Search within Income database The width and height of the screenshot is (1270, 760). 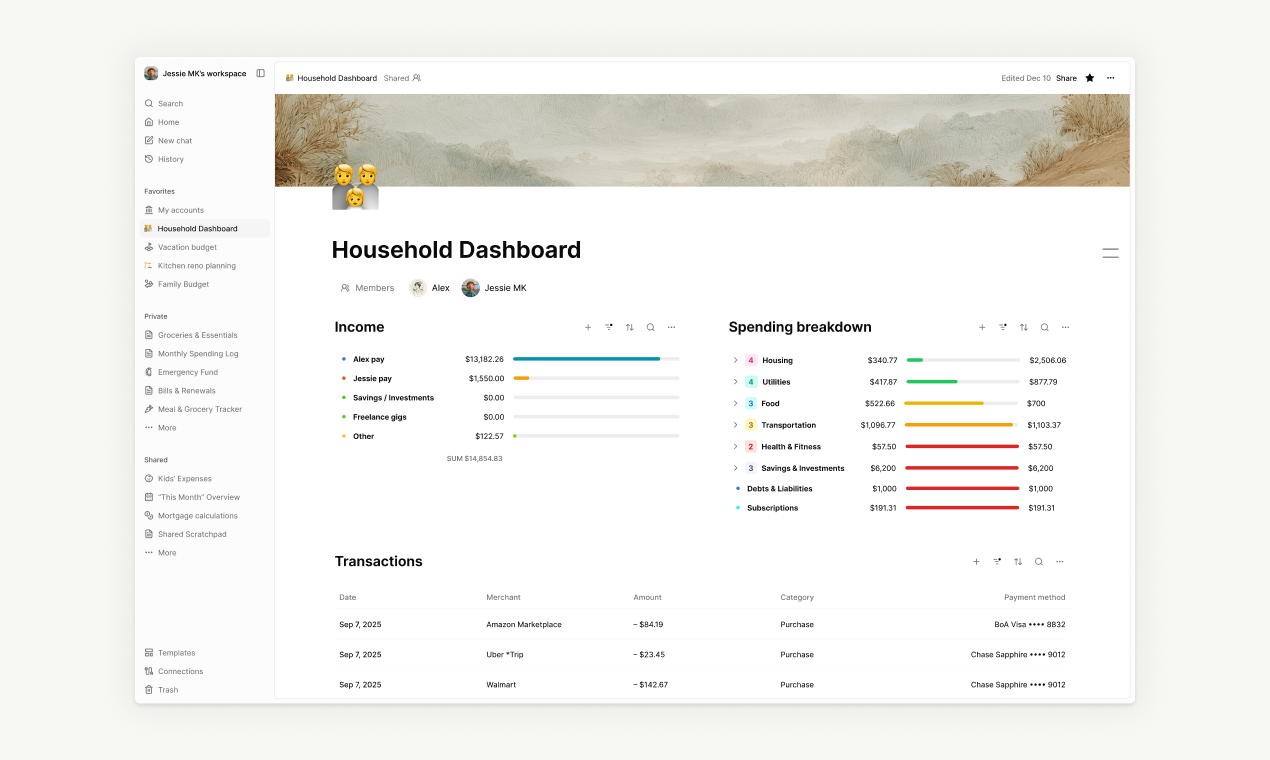pos(651,327)
